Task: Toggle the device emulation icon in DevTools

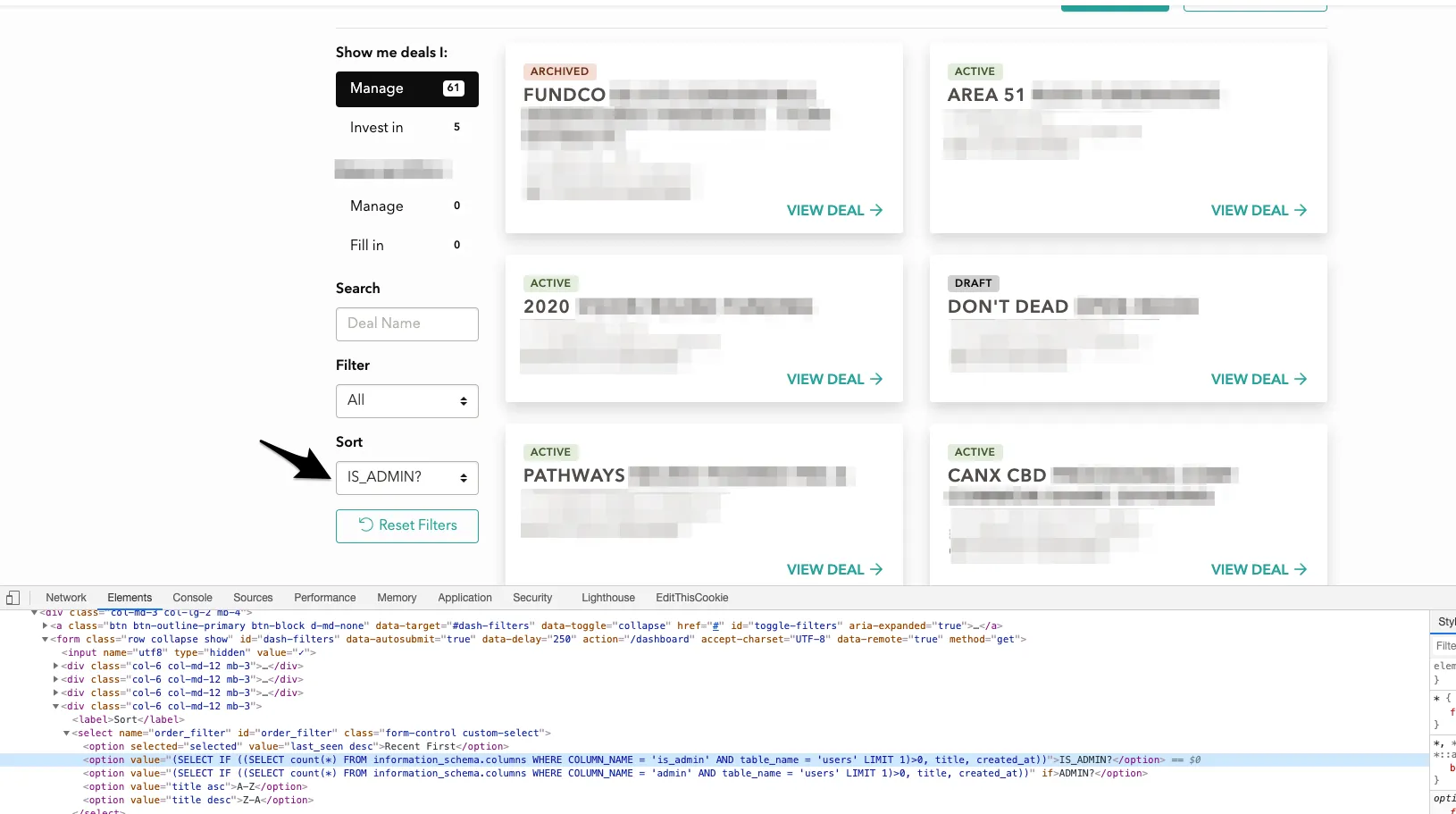Action: [13, 597]
